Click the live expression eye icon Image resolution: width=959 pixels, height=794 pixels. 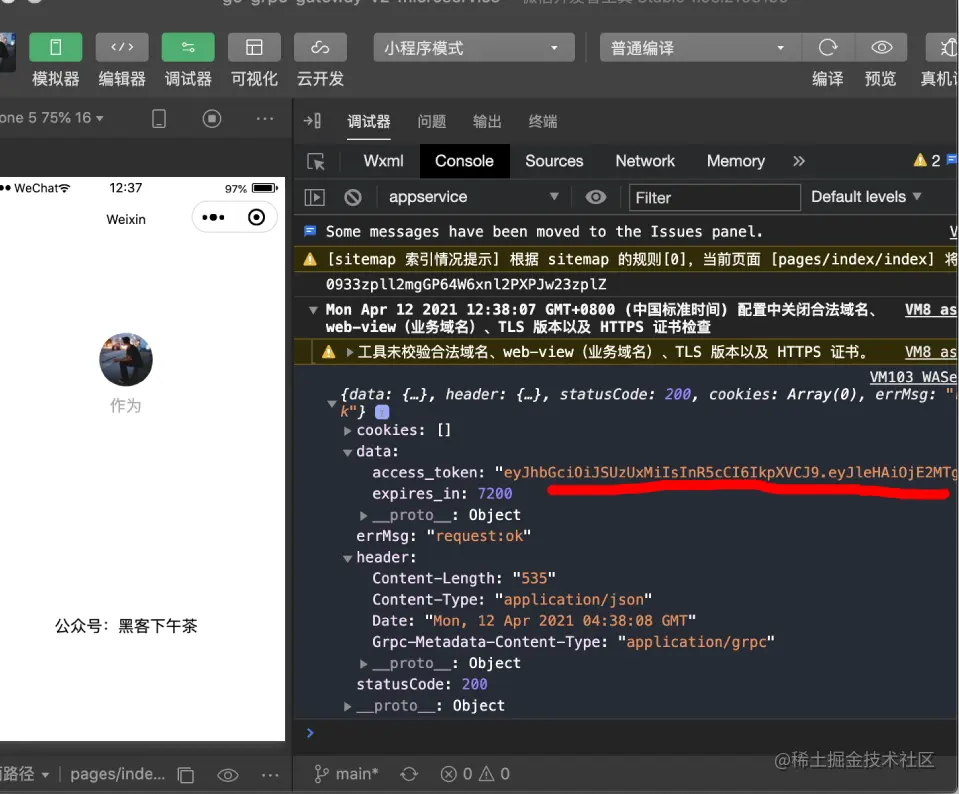coord(596,197)
